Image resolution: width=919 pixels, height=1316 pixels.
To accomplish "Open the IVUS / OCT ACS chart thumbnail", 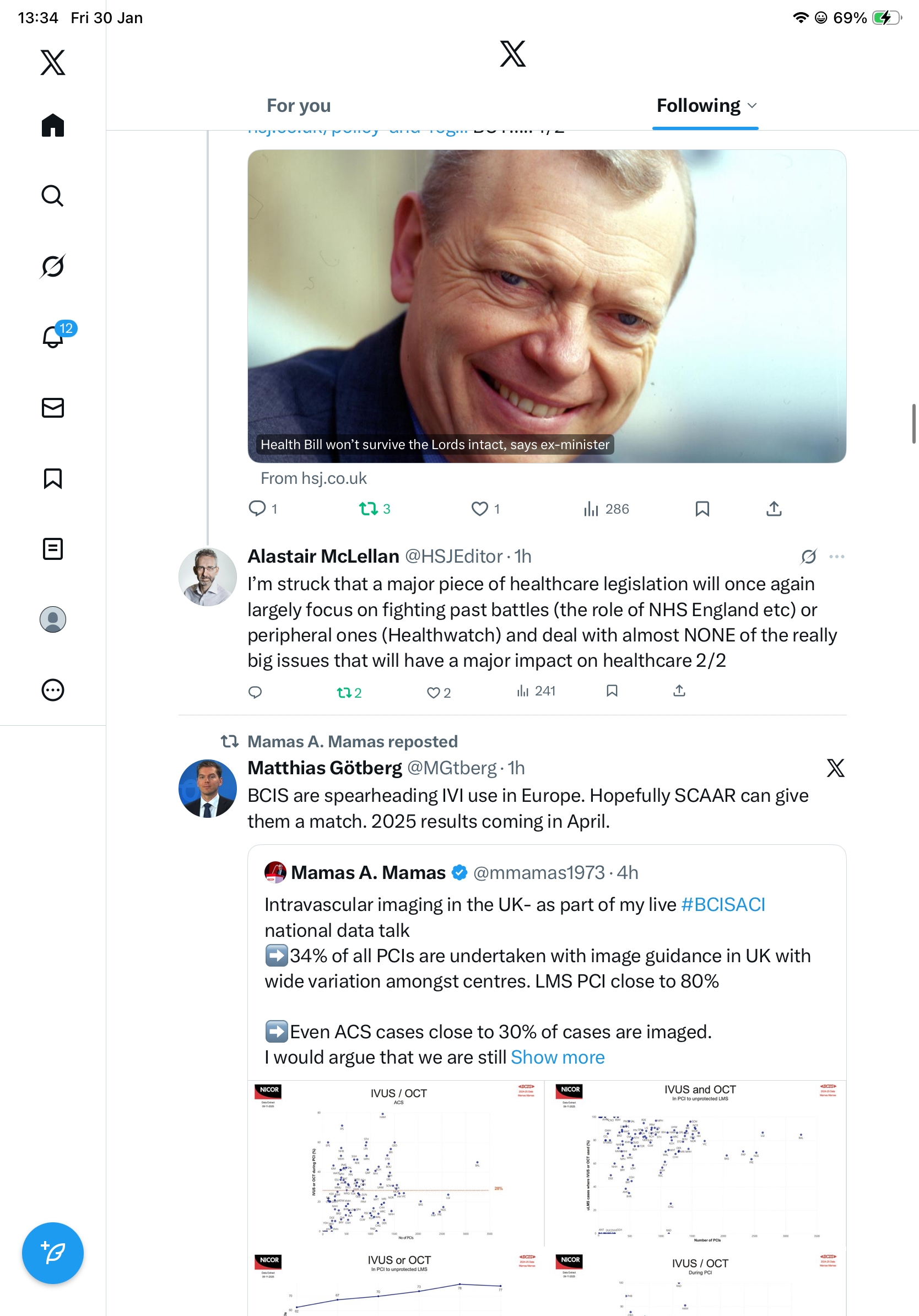I will (397, 1163).
